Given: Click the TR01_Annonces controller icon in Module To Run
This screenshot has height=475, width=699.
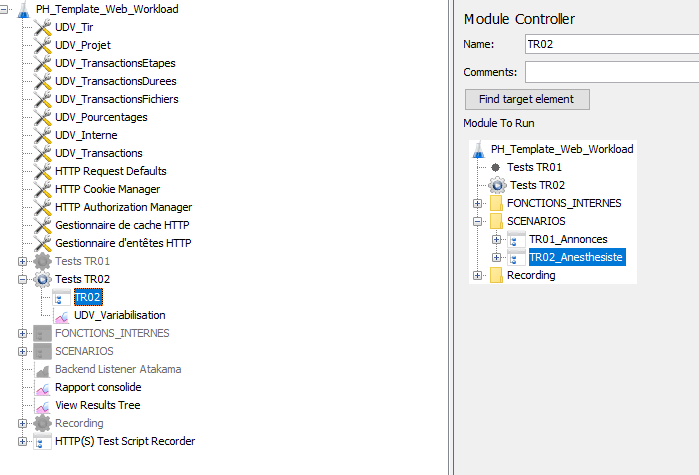Looking at the screenshot, I should (x=516, y=240).
